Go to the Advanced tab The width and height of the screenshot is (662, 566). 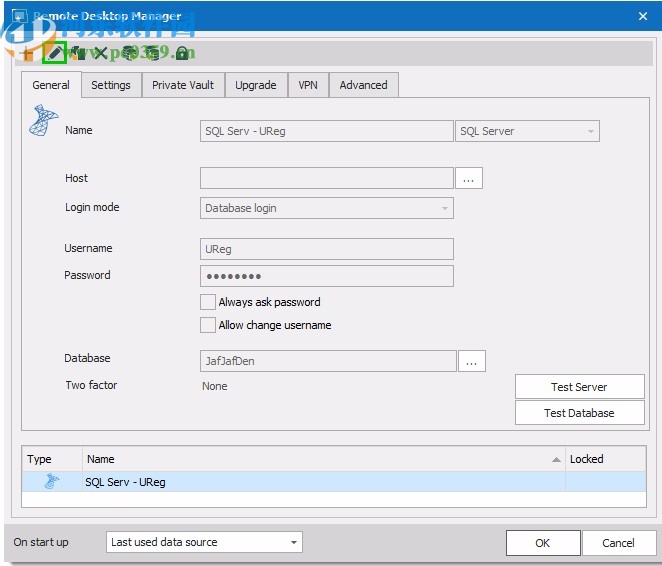click(364, 85)
